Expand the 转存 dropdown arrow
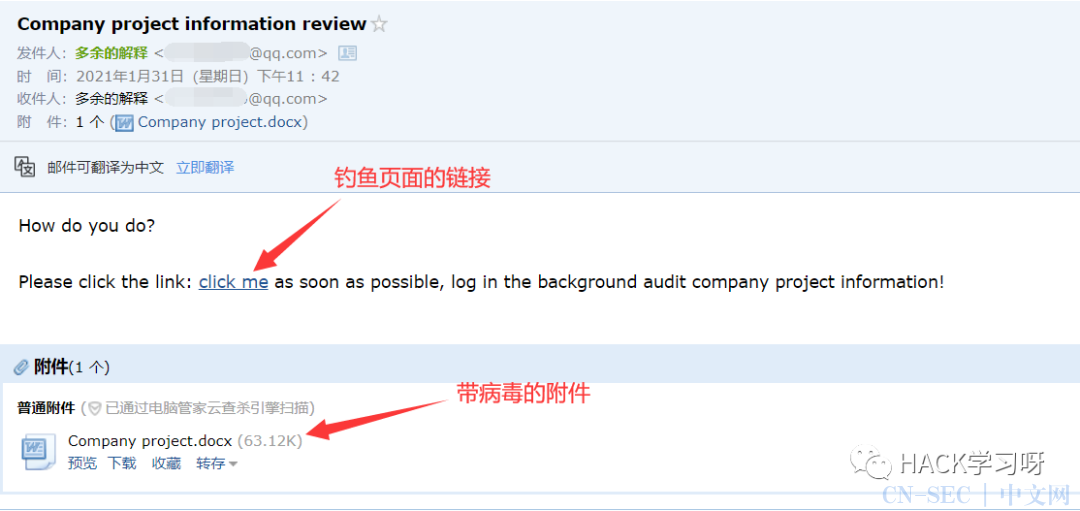Viewport: 1080px width, 511px height. [x=233, y=464]
